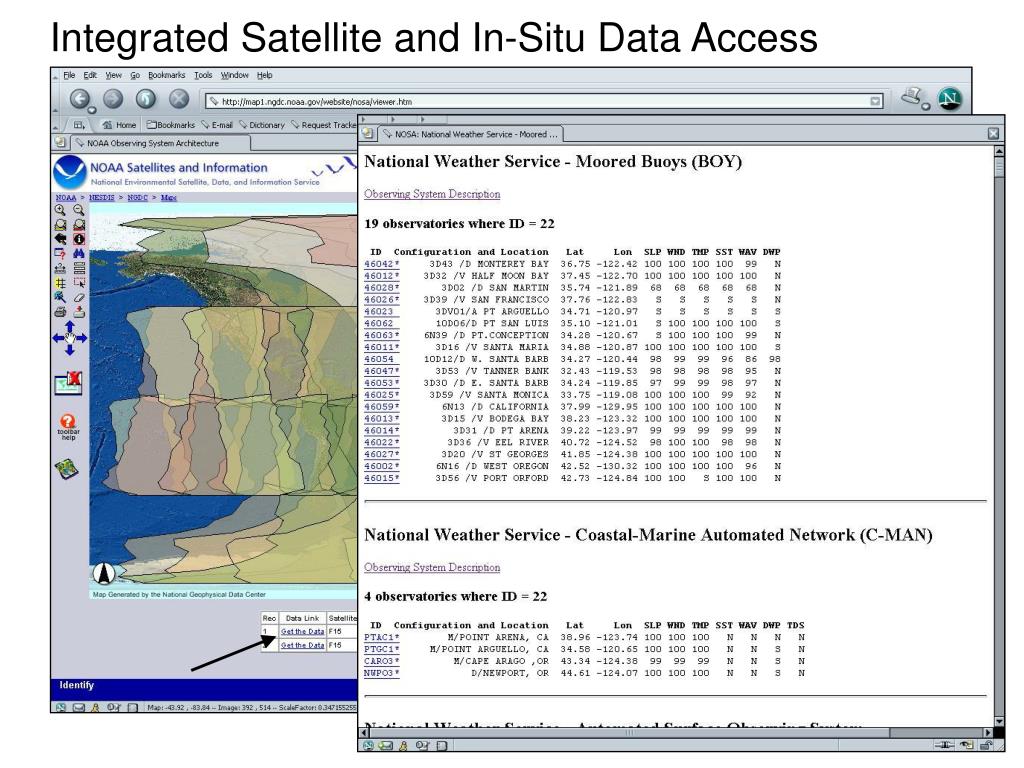Click Get the Data link in record 1
Image resolution: width=1024 pixels, height=768 pixels.
[302, 632]
